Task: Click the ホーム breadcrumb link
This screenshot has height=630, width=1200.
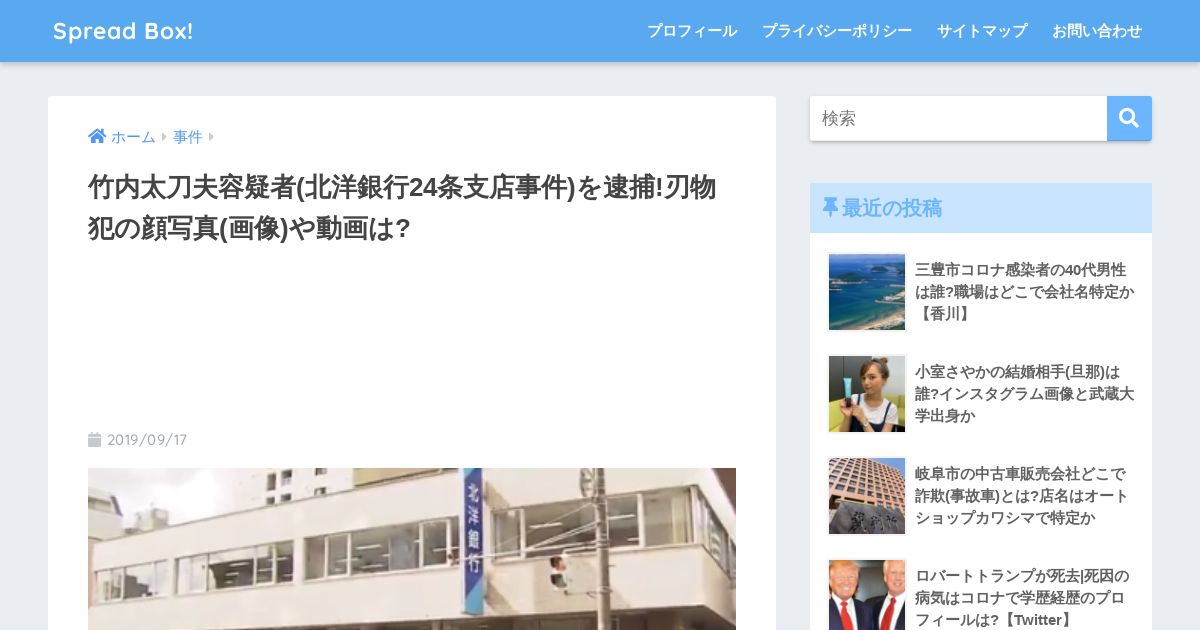Action: (x=133, y=137)
